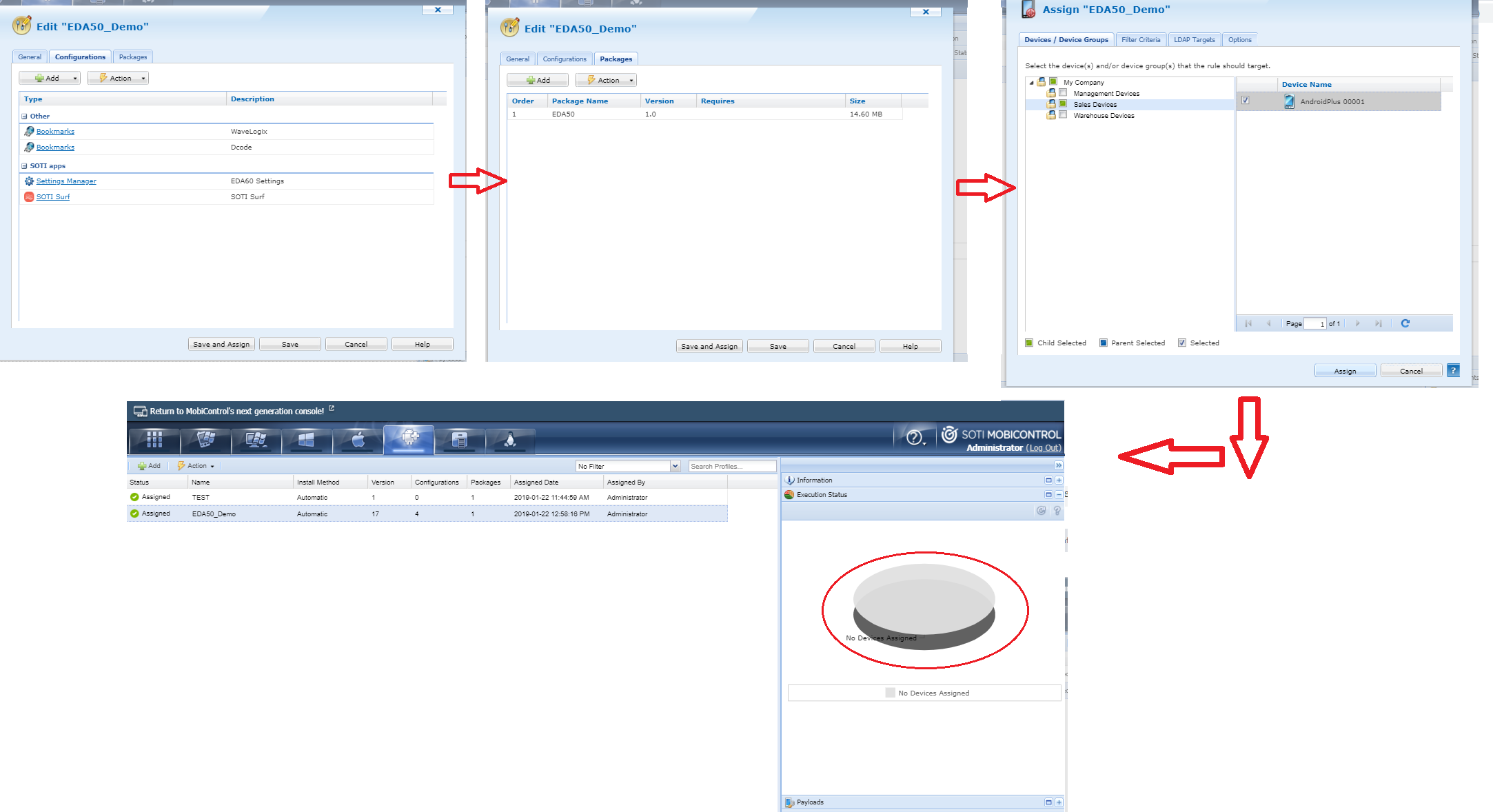Switch to the LDAP Targets tab

click(1194, 40)
